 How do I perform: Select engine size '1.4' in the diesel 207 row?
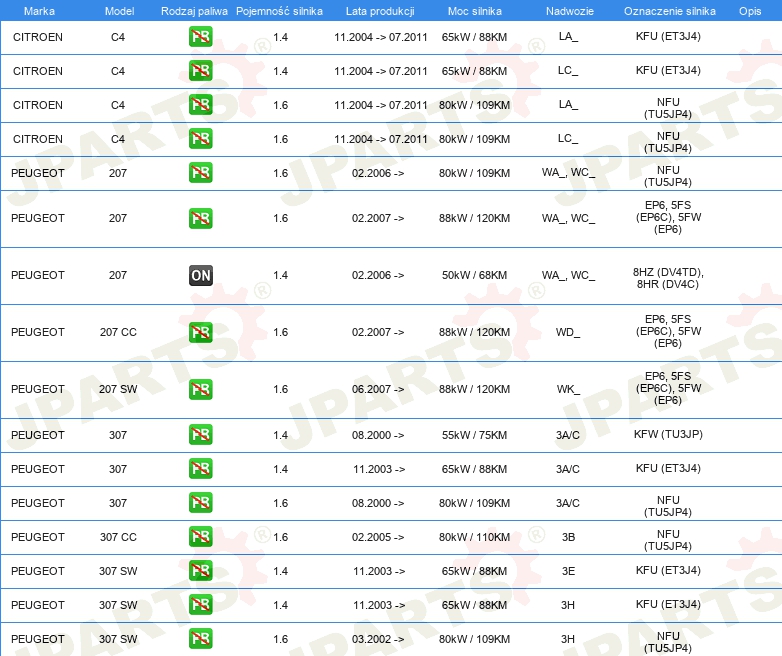pyautogui.click(x=280, y=275)
